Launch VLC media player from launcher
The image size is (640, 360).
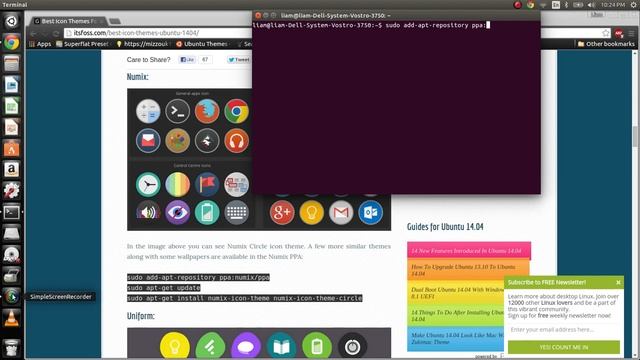click(x=11, y=318)
